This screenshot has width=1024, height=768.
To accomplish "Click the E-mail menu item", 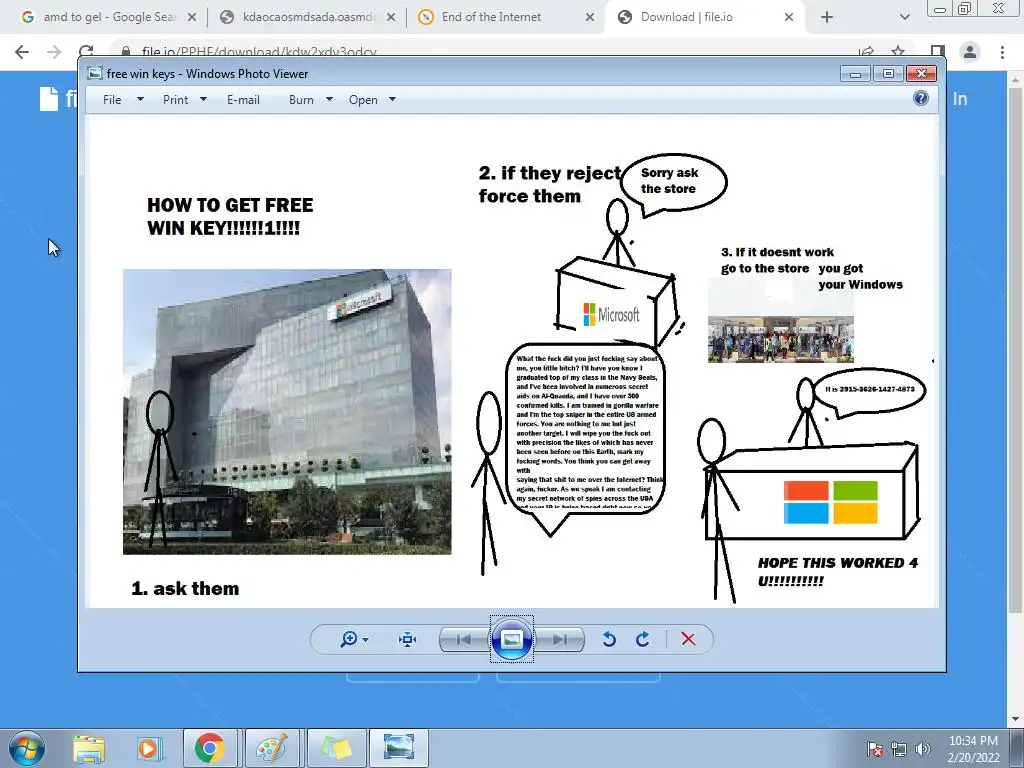I will [x=244, y=100].
